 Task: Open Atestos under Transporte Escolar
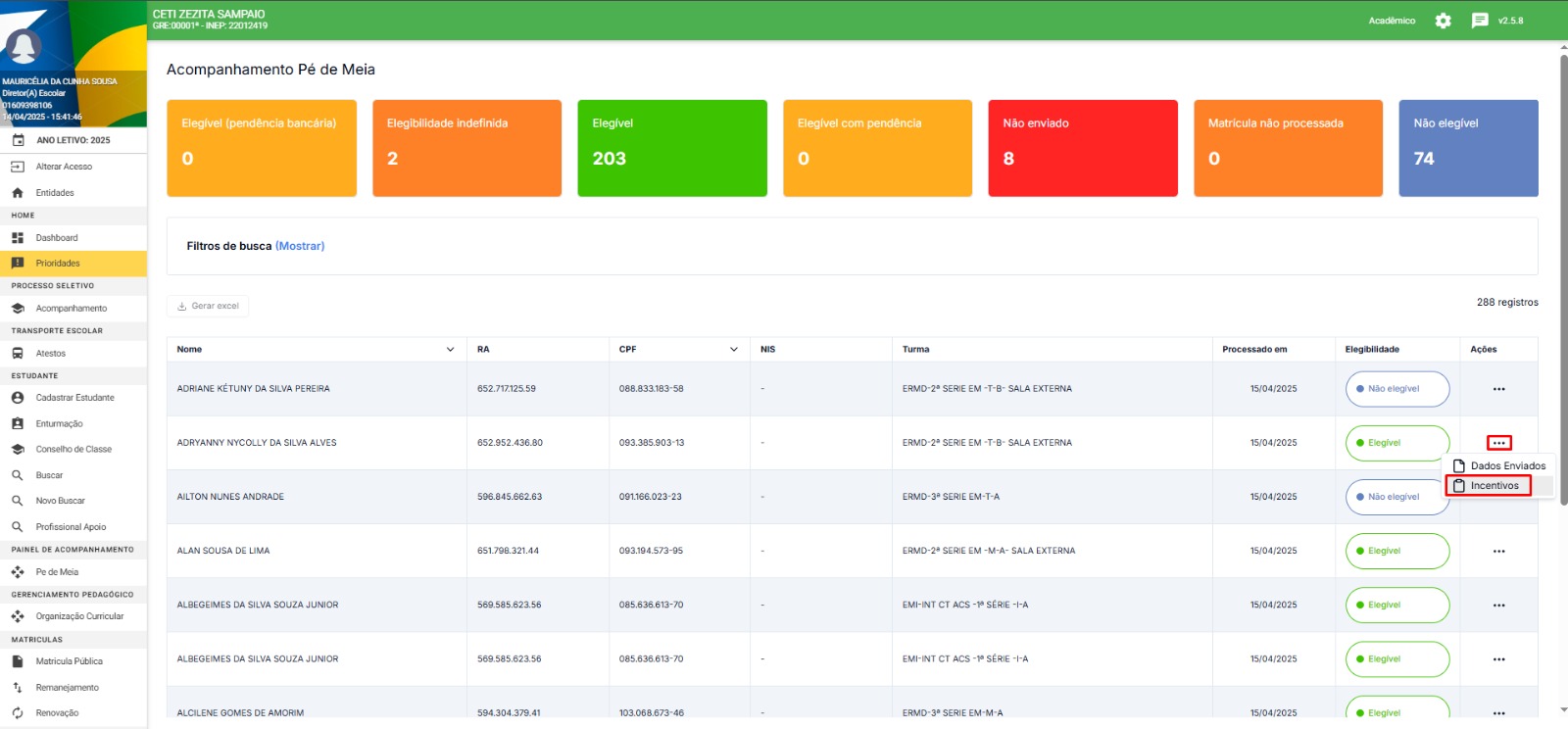(51, 354)
